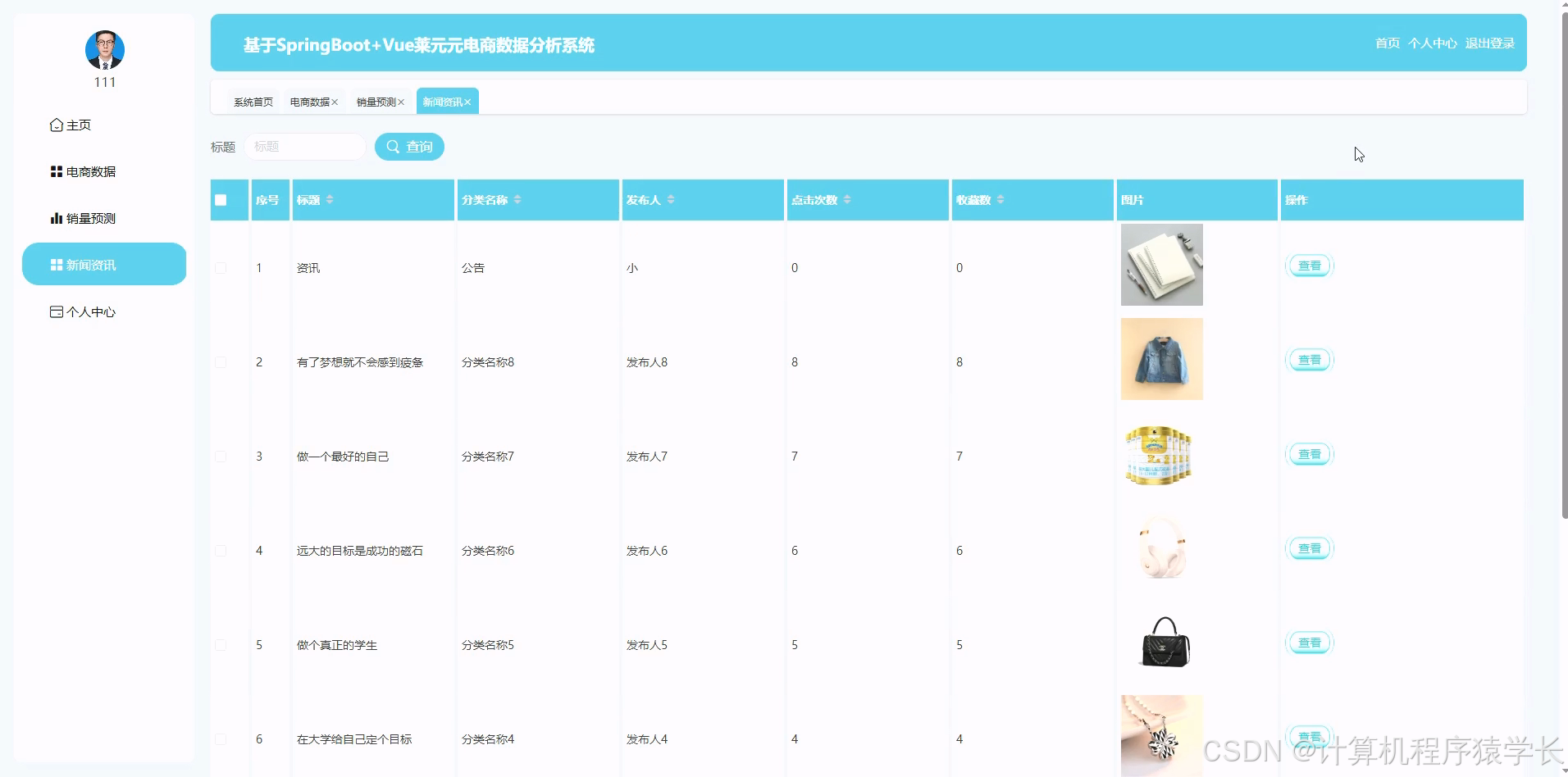Viewport: 1568px width, 777px height.
Task: Click the 查询 search button
Action: 409,147
